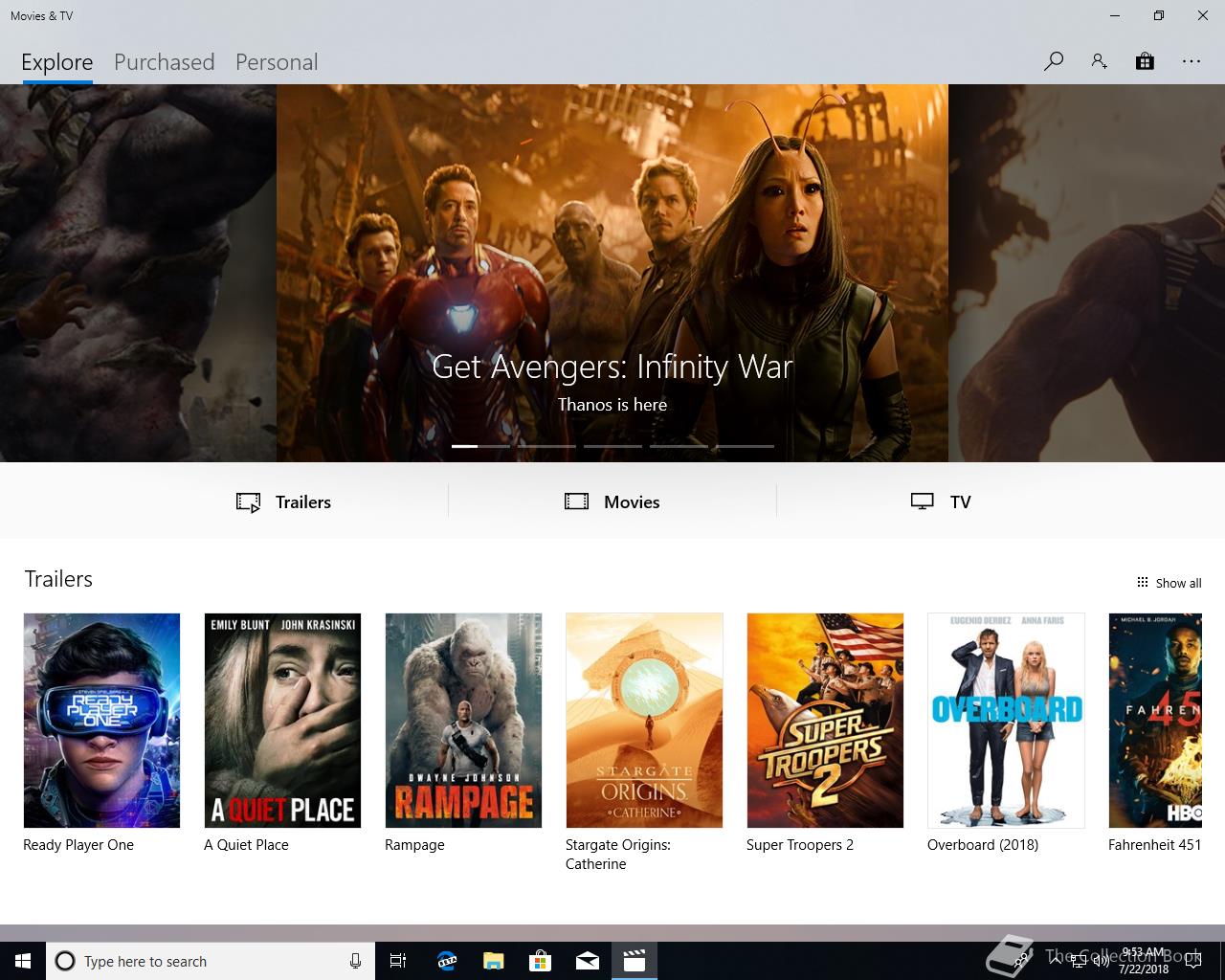Open the Overboard (2018) poster
Screen dimensions: 1225x980
click(1006, 721)
